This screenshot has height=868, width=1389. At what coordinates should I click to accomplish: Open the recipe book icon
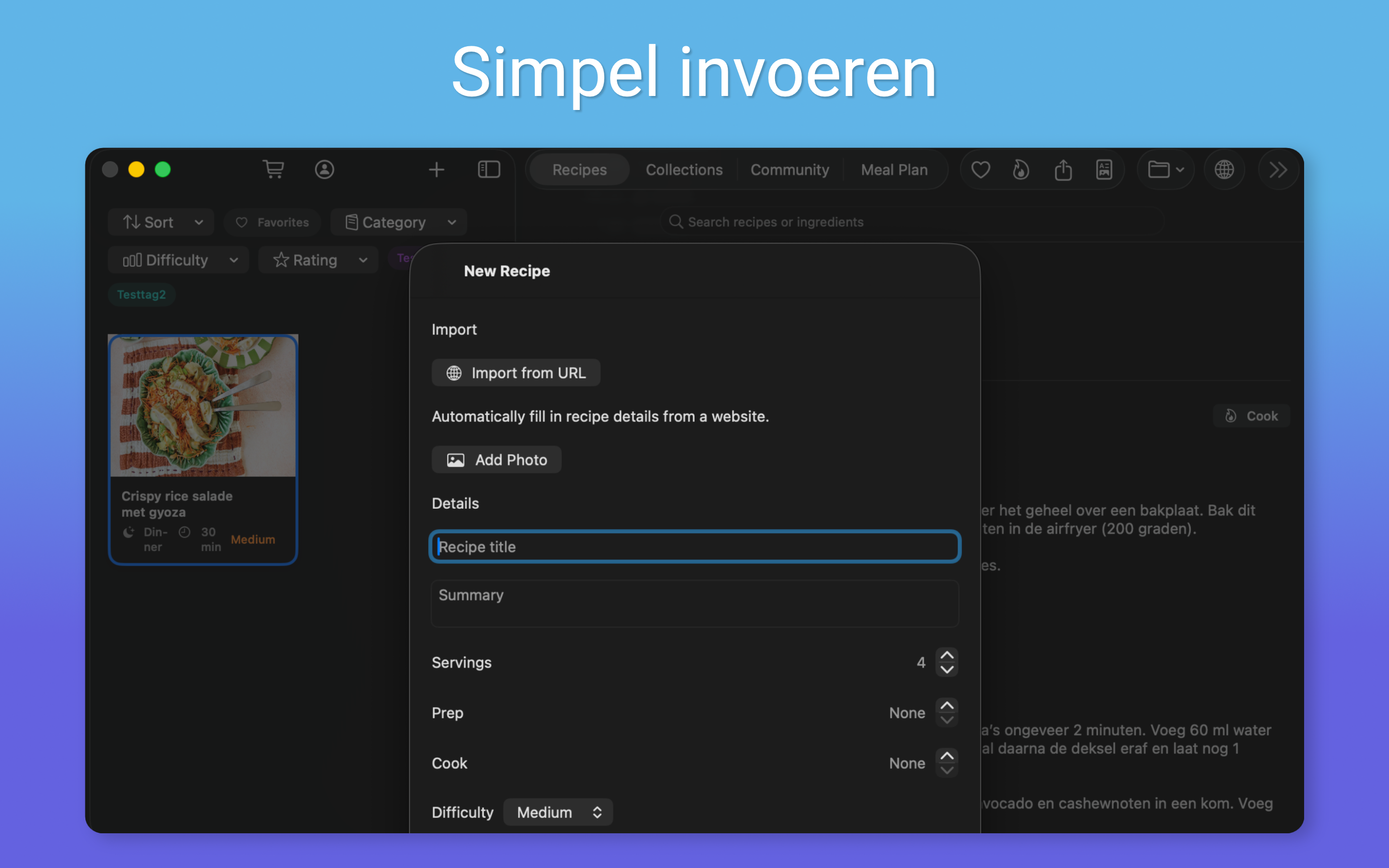tap(1104, 170)
